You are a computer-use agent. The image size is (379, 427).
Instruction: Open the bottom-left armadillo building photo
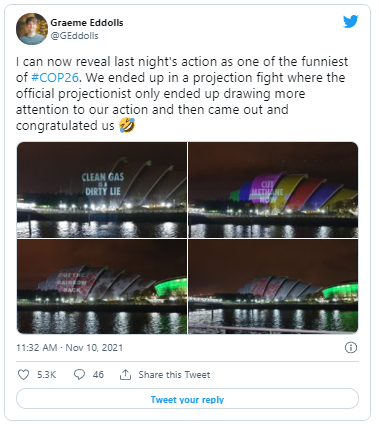(x=102, y=286)
